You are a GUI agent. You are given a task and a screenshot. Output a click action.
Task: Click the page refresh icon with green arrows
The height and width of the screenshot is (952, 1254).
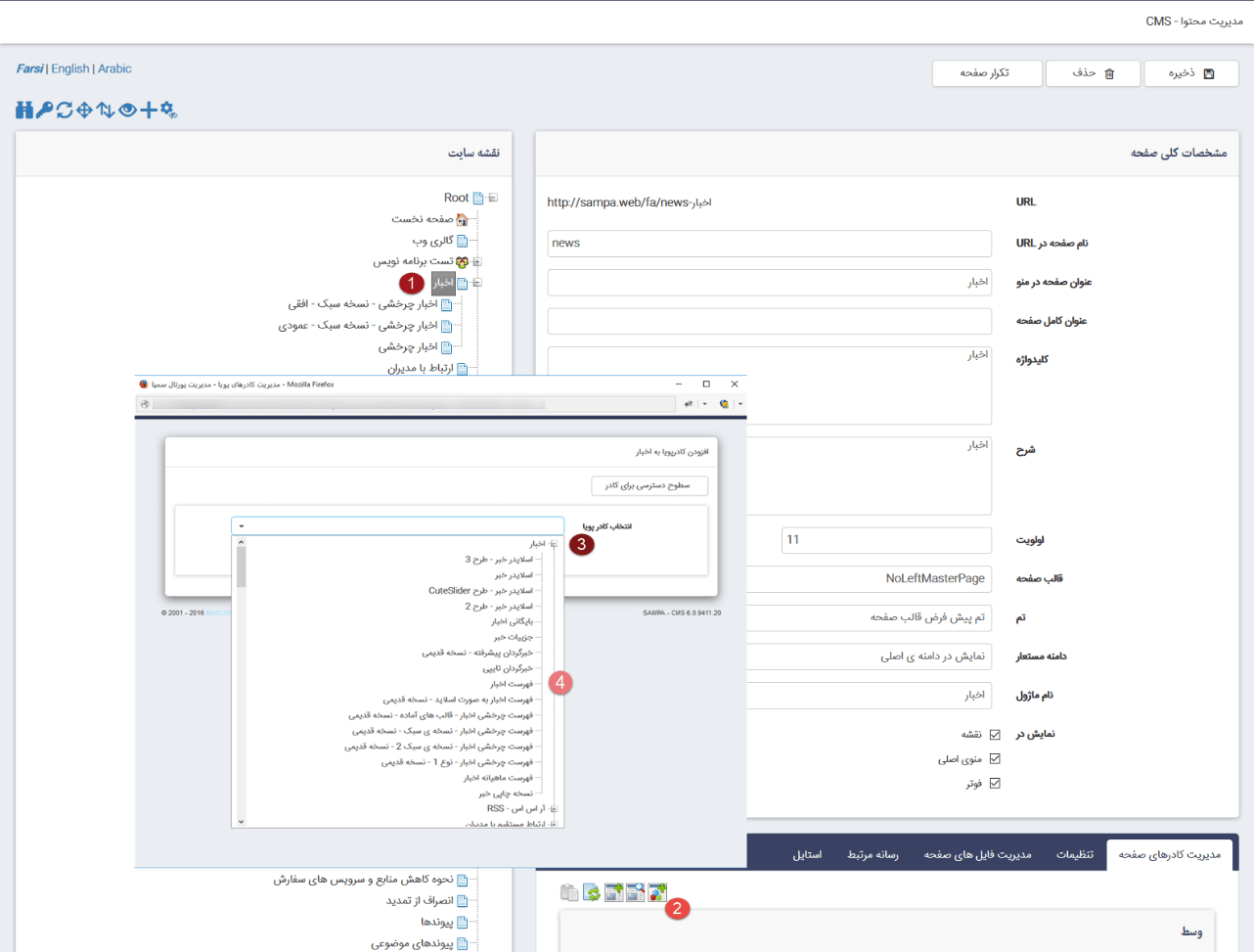pyautogui.click(x=592, y=892)
